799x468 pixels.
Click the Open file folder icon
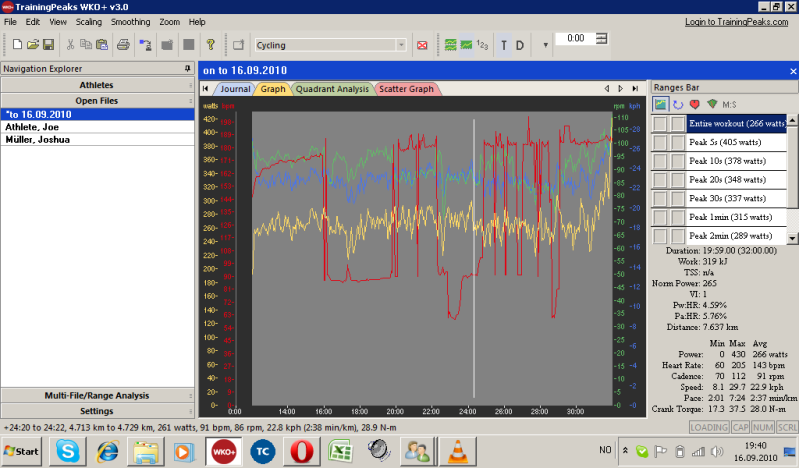32,45
